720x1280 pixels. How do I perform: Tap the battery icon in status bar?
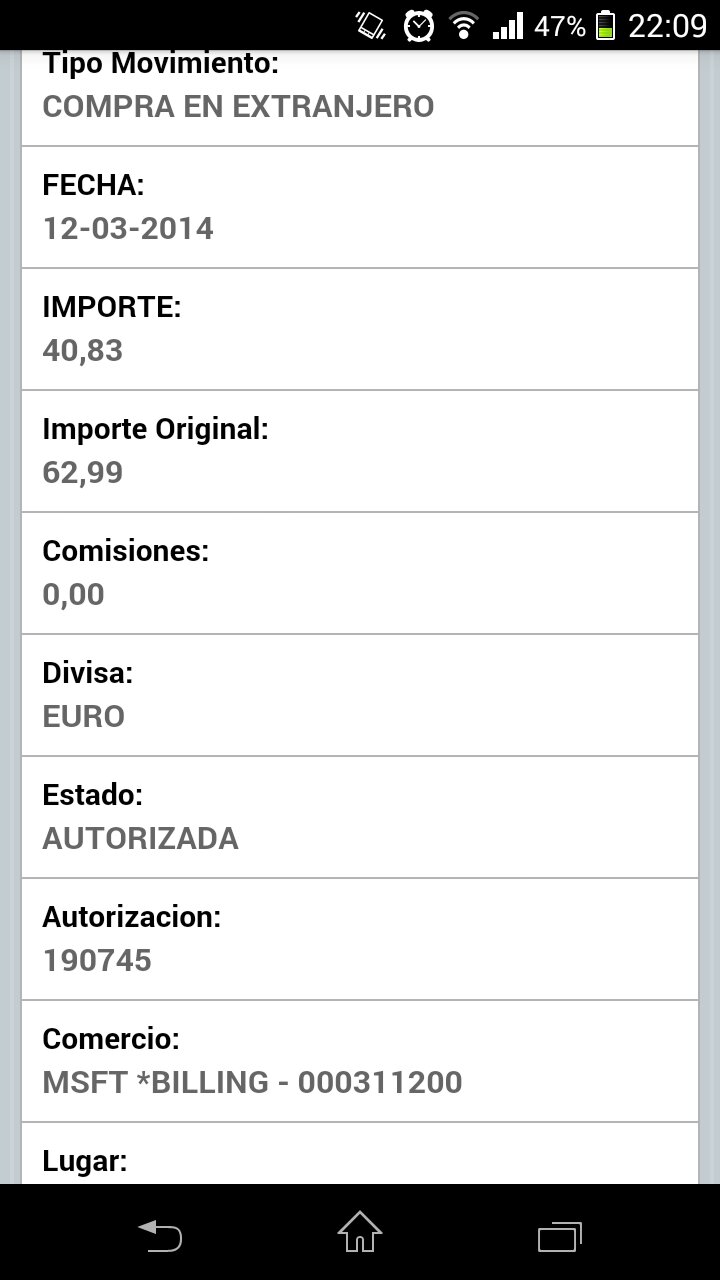tap(605, 25)
